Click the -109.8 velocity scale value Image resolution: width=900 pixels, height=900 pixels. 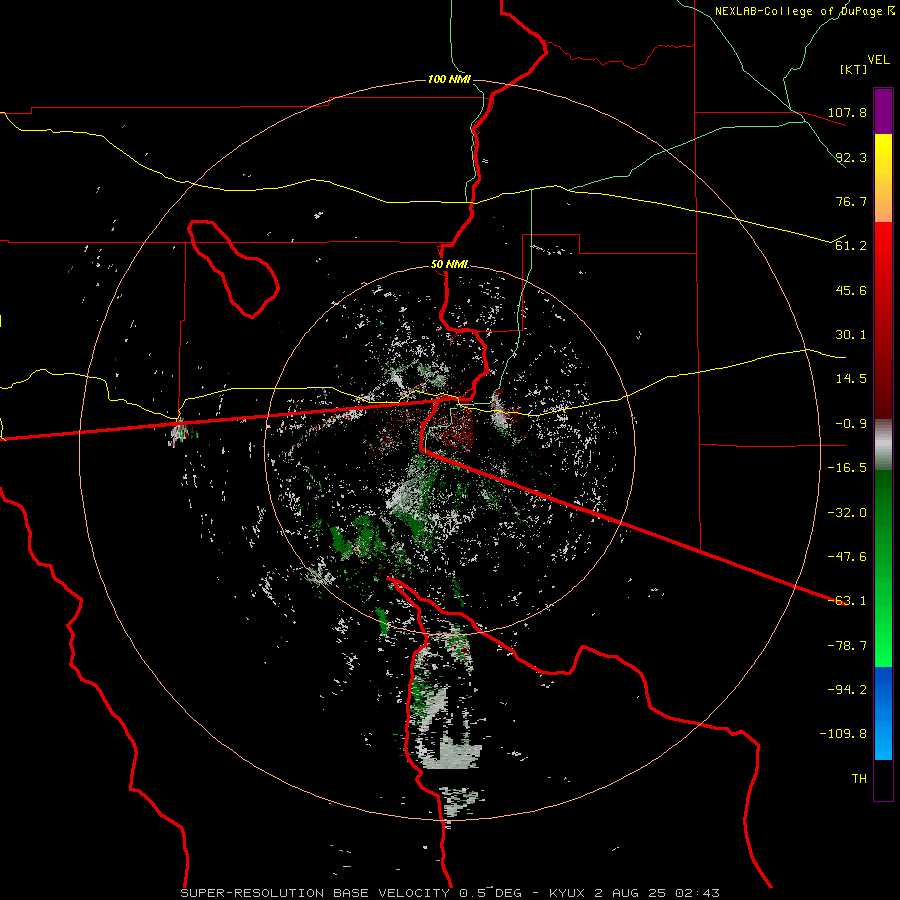pyautogui.click(x=843, y=734)
